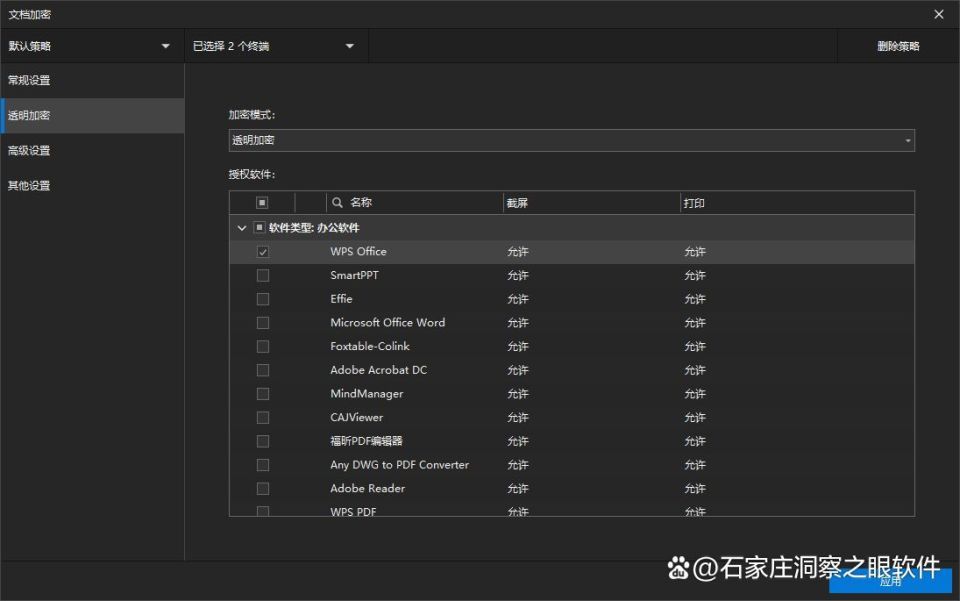The height and width of the screenshot is (601, 960).
Task: Check the Adobe Reader checkbox
Action: 263,488
